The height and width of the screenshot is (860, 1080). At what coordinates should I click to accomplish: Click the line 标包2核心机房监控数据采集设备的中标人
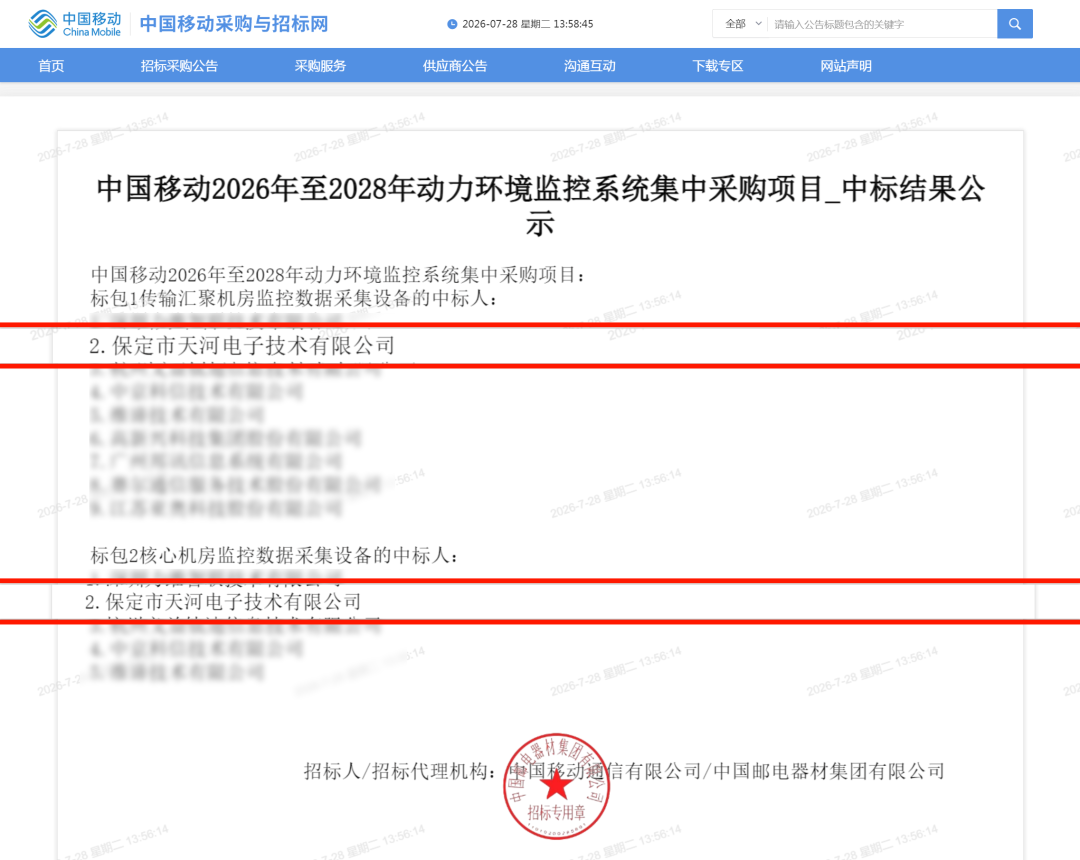pos(275,555)
